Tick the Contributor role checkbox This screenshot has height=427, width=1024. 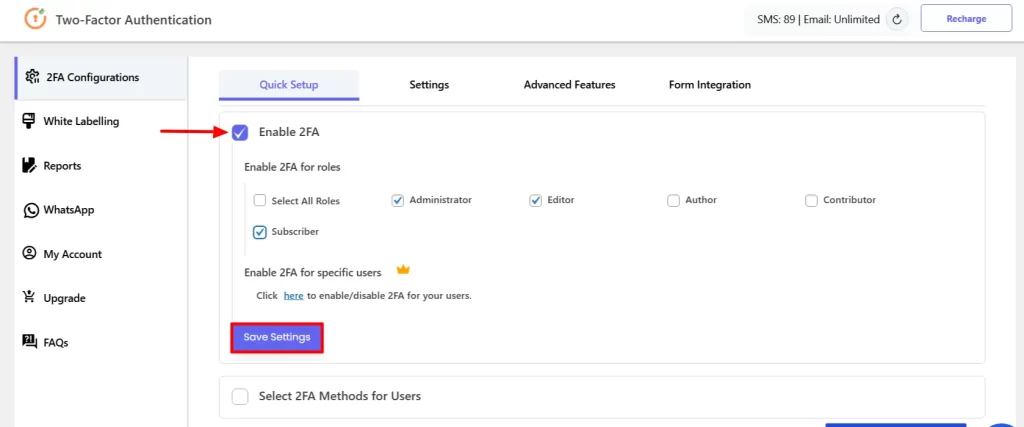pyautogui.click(x=811, y=200)
